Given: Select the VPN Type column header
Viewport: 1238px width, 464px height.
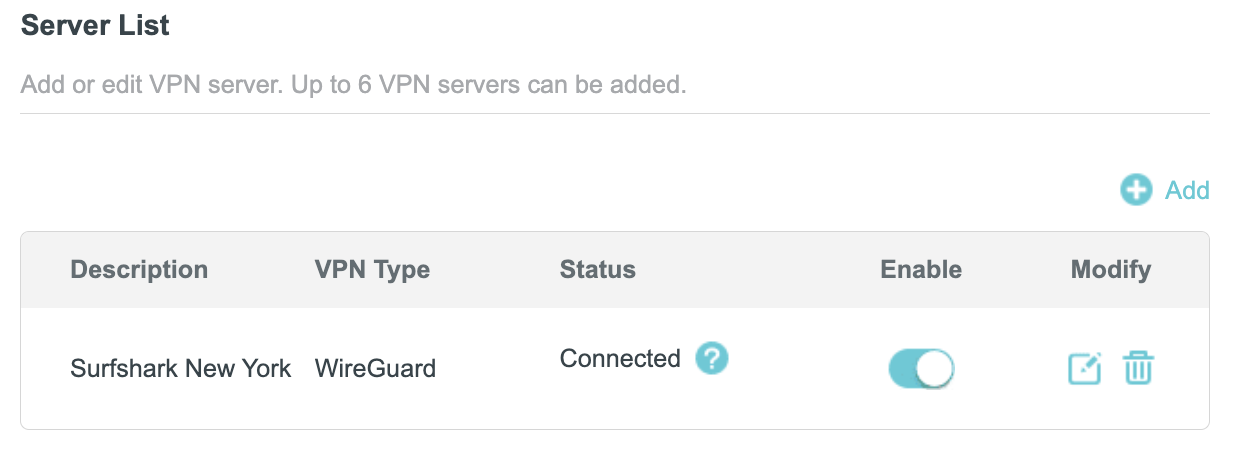Looking at the screenshot, I should coord(372,269).
